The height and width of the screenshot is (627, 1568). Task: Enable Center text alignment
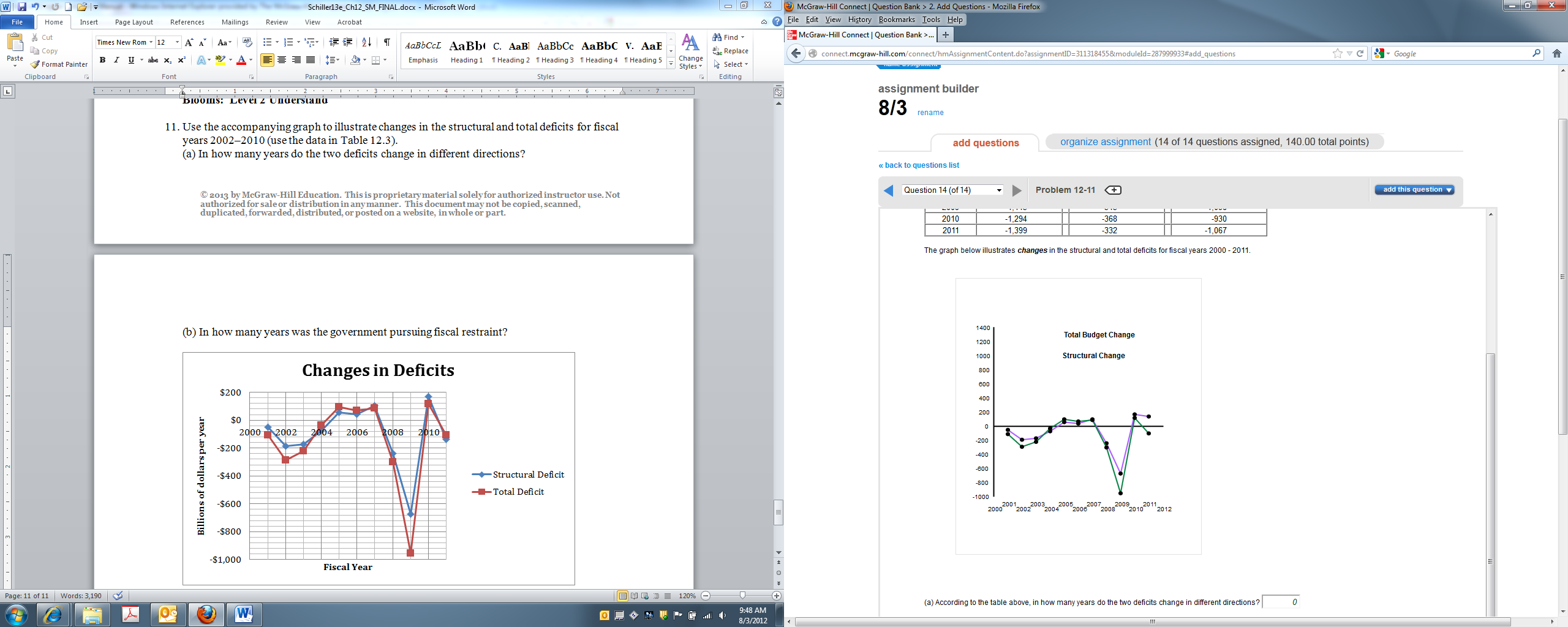282,60
